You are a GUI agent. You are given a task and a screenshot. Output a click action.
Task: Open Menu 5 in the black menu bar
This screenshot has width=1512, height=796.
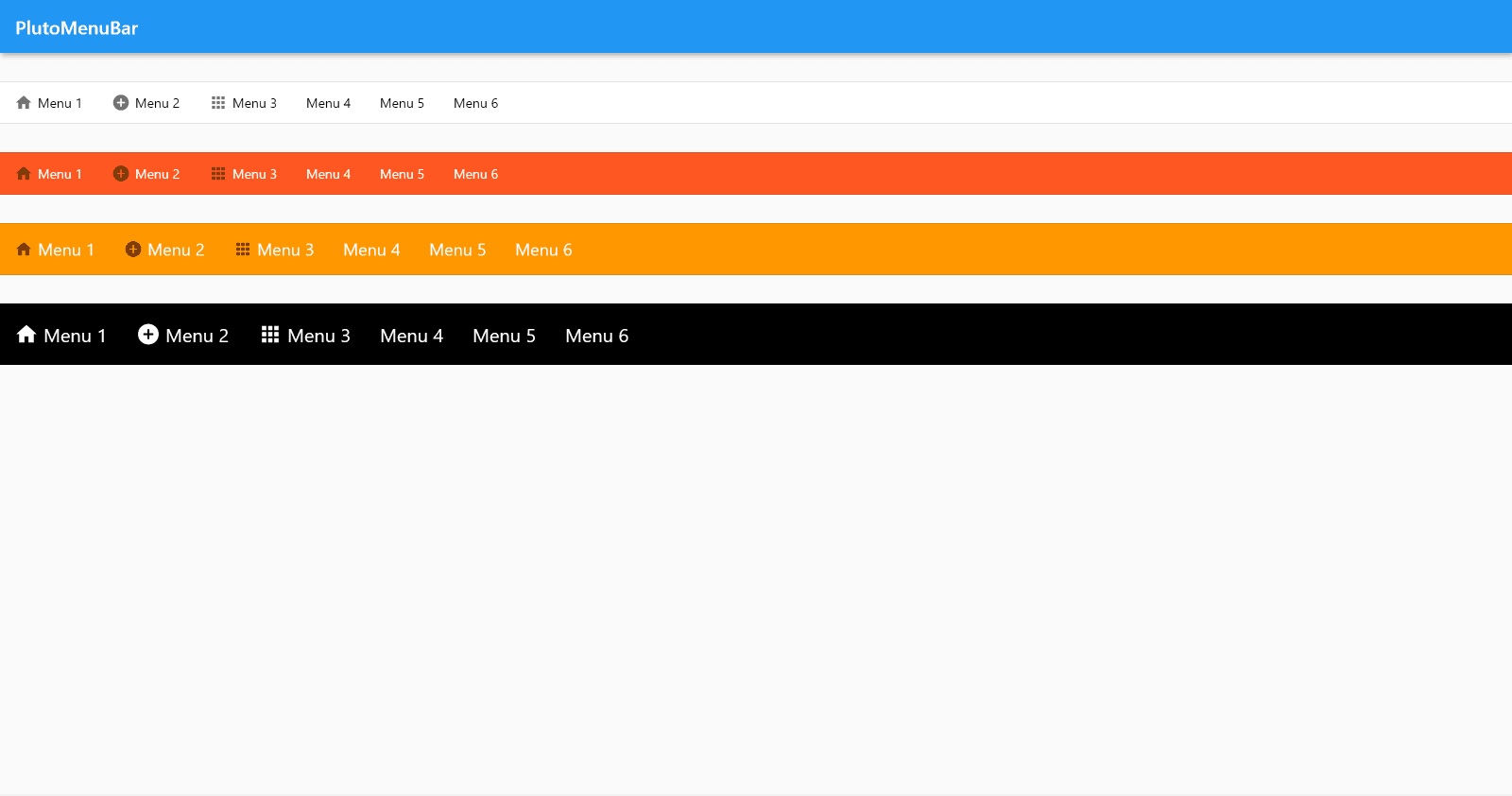[x=504, y=336]
